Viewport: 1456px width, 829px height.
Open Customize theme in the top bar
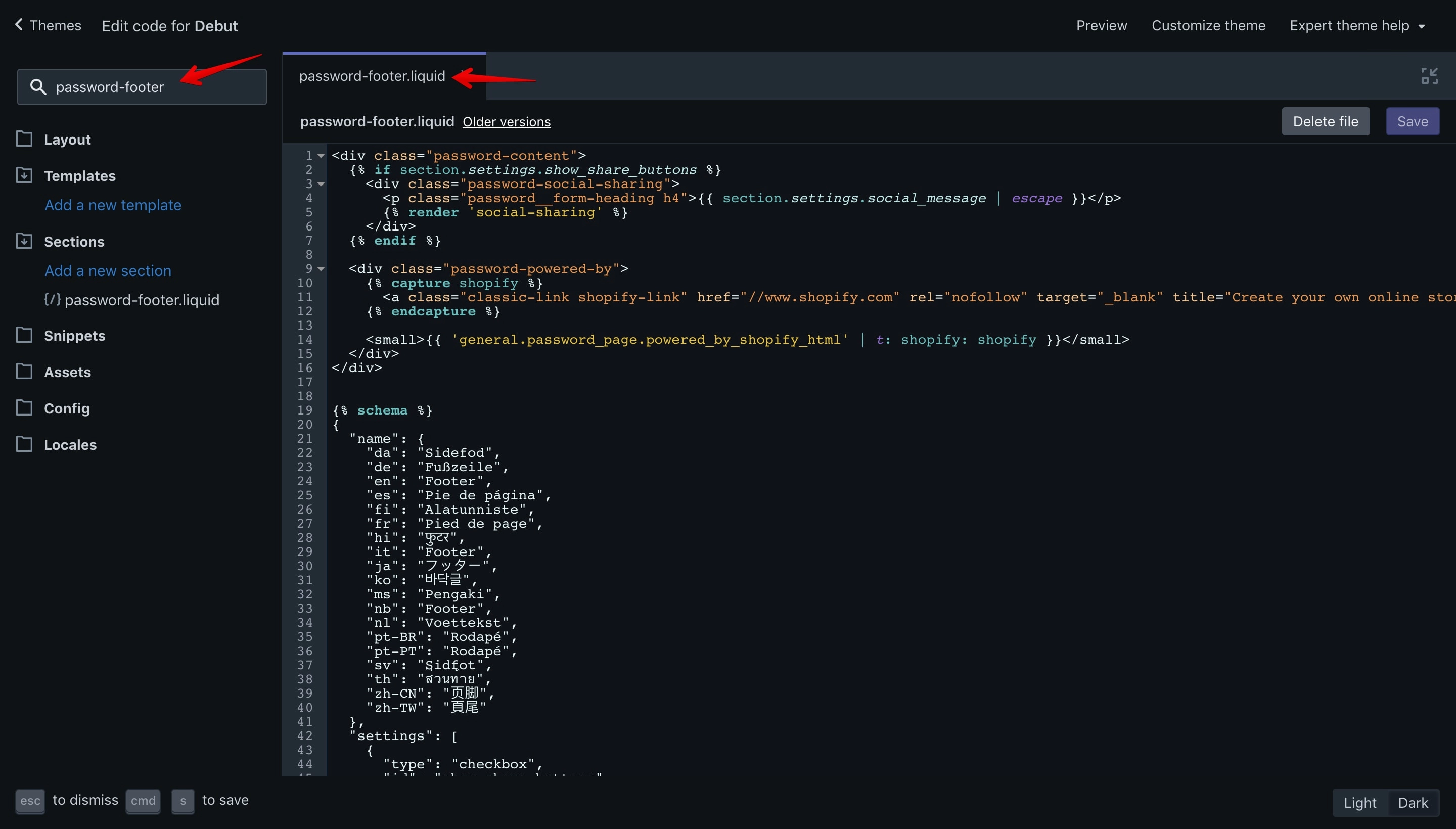tap(1208, 26)
